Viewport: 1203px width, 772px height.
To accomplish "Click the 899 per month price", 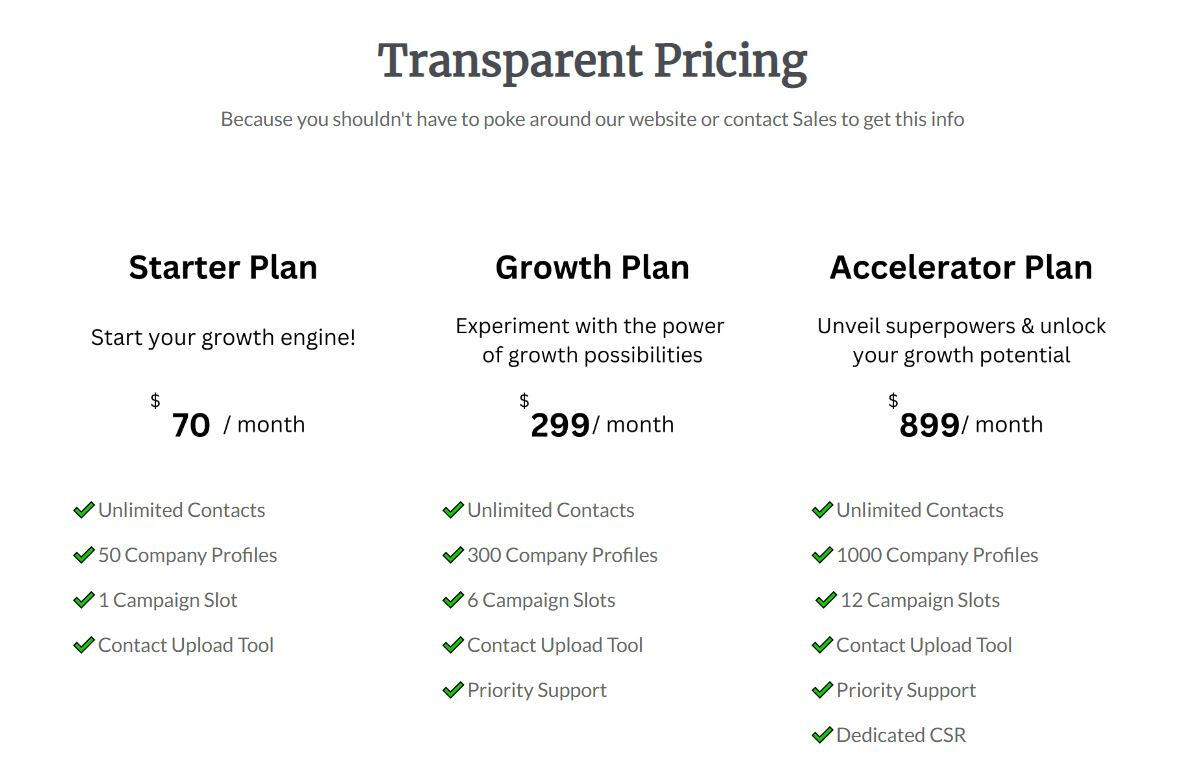I will click(929, 425).
